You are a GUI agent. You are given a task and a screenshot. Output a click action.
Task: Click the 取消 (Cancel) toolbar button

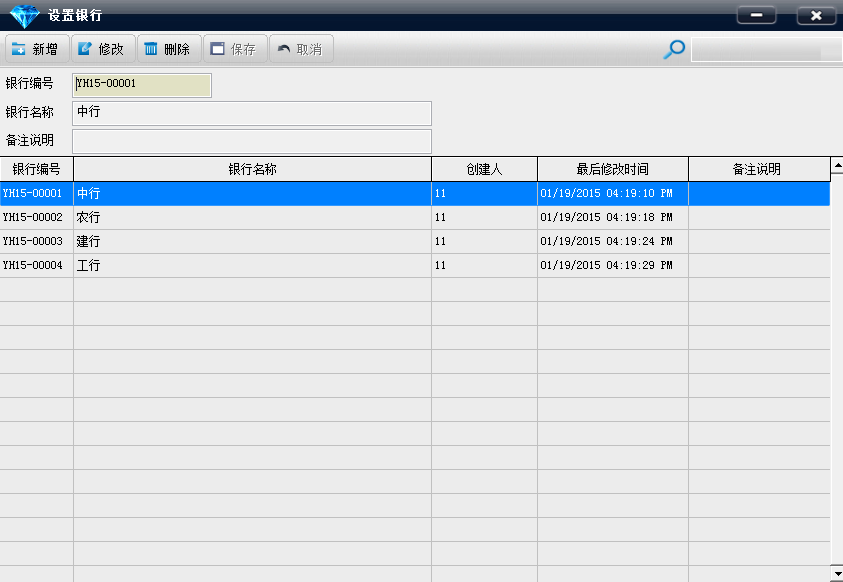302,49
